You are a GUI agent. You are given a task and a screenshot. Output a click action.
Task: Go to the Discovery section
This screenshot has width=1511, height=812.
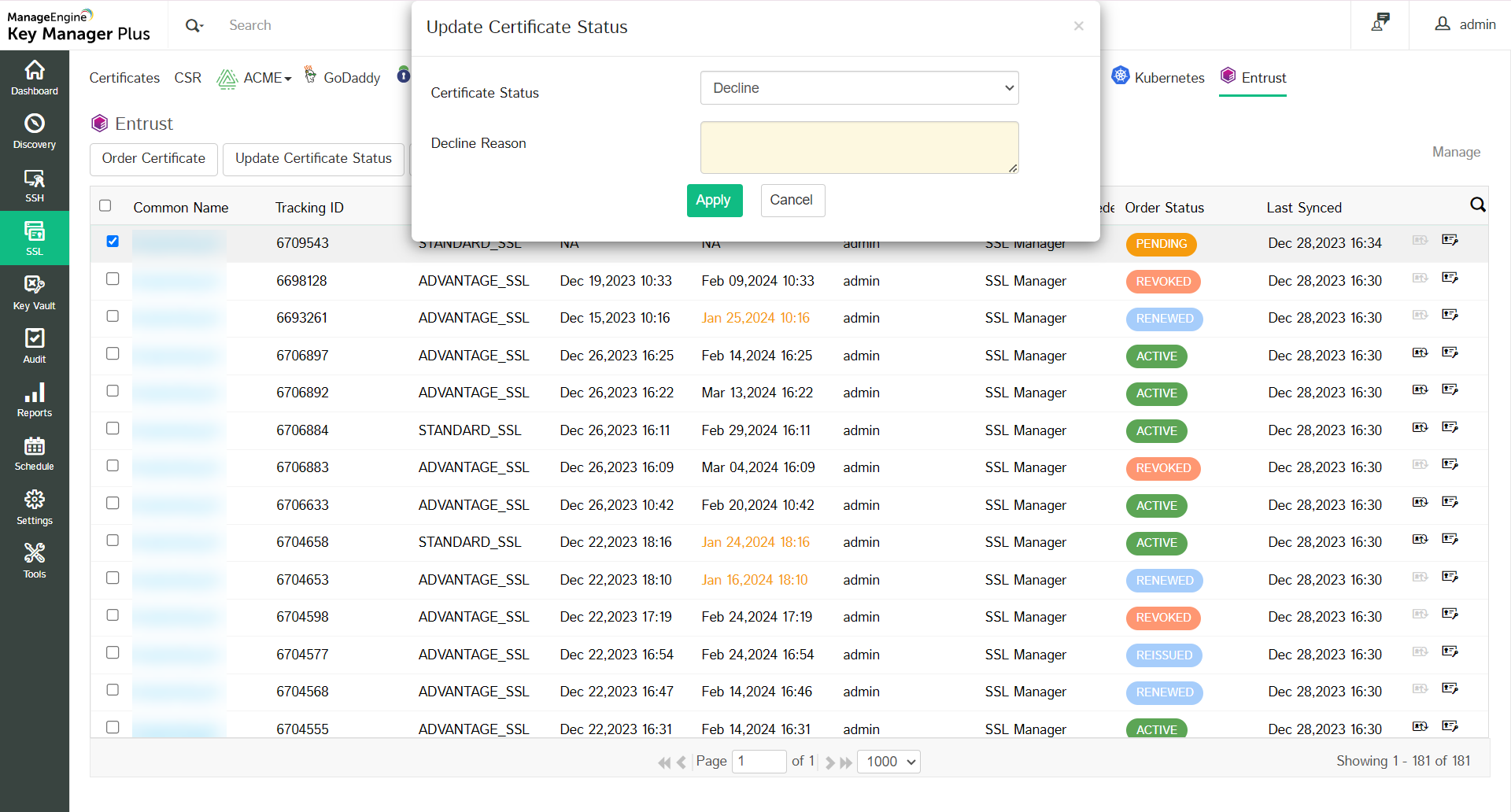[x=35, y=131]
